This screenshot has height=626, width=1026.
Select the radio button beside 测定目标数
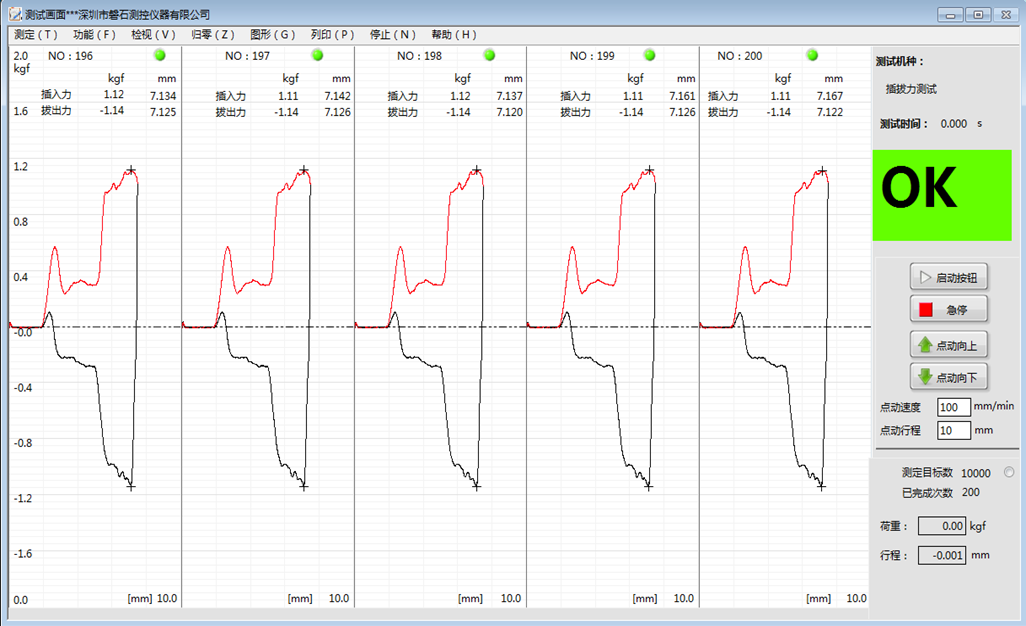(x=1008, y=472)
